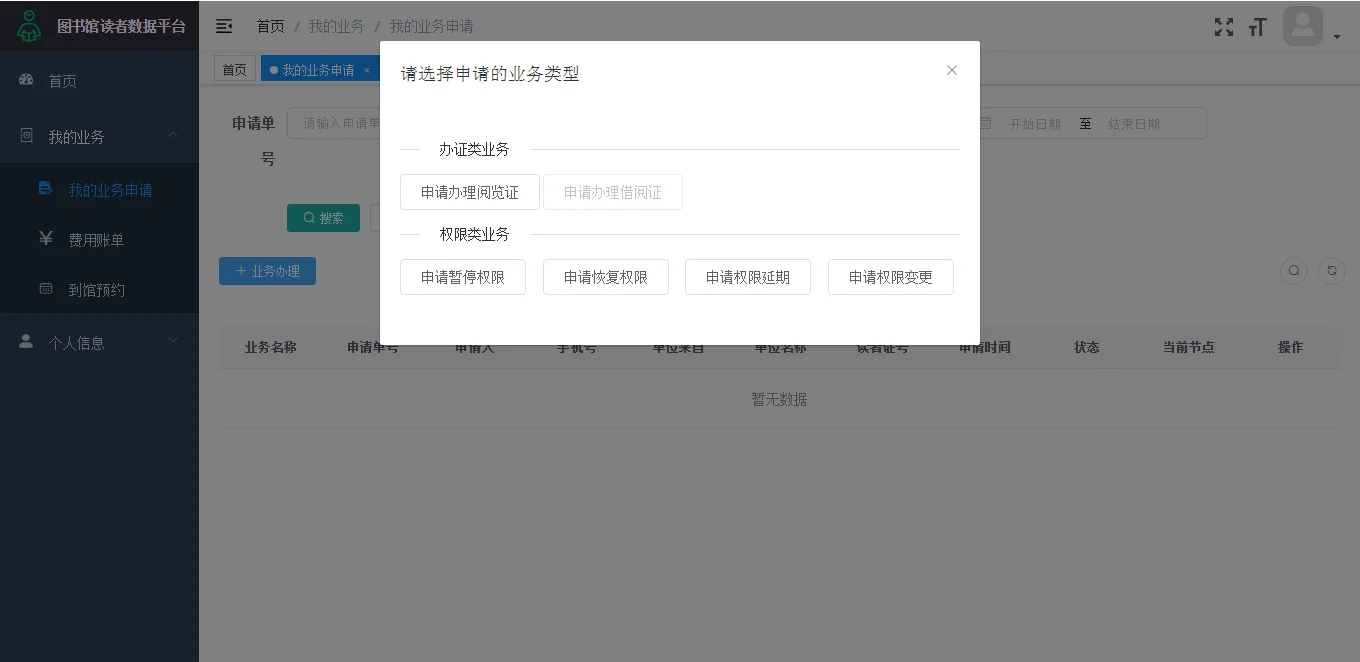Click the 图书馆读者数据平台 title
The width and height of the screenshot is (1360, 662).
click(121, 26)
